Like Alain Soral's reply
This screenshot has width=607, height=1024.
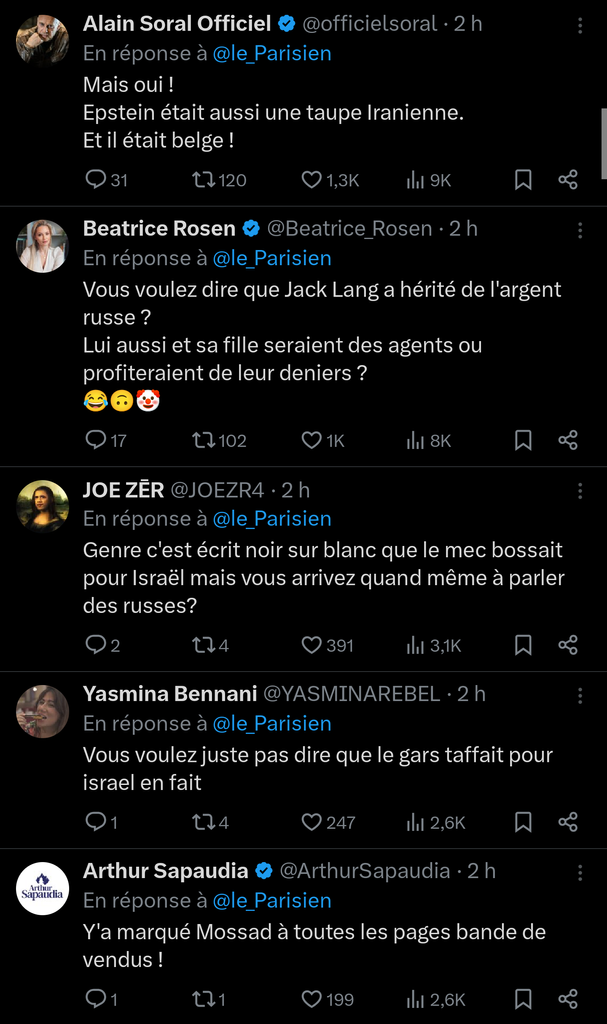pos(312,180)
